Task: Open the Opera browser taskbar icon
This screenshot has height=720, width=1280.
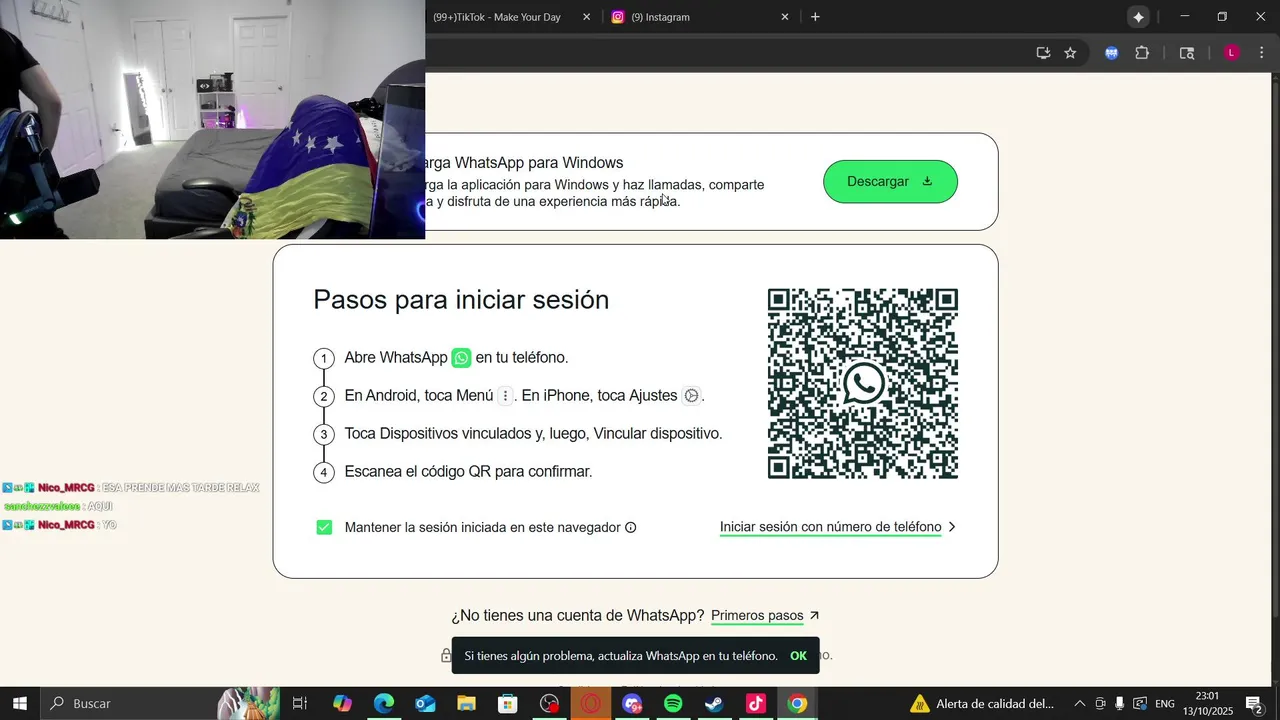Action: coord(591,704)
